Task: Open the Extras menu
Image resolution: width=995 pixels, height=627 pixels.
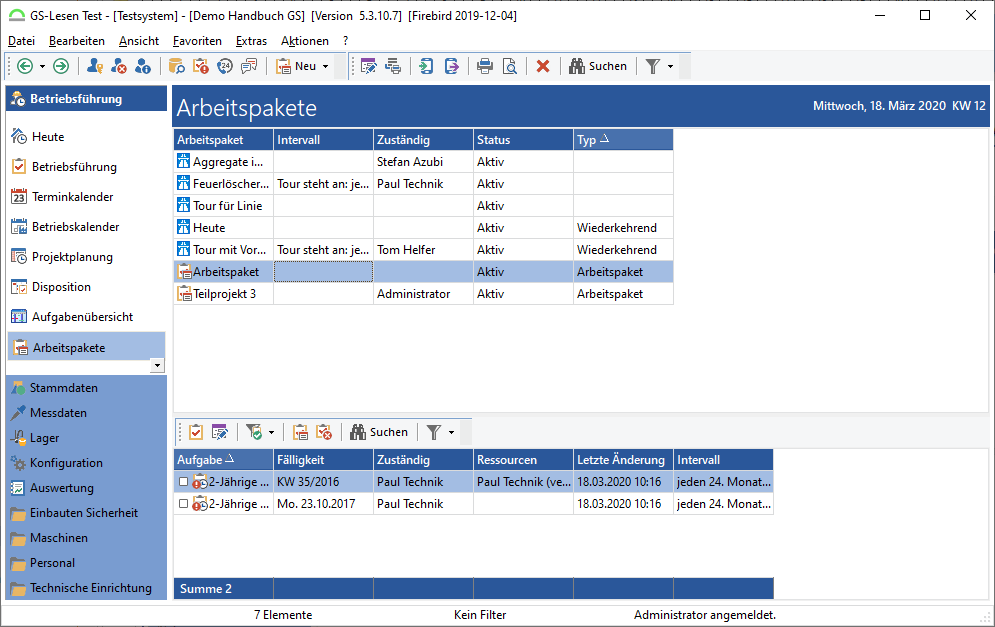Action: [x=251, y=41]
